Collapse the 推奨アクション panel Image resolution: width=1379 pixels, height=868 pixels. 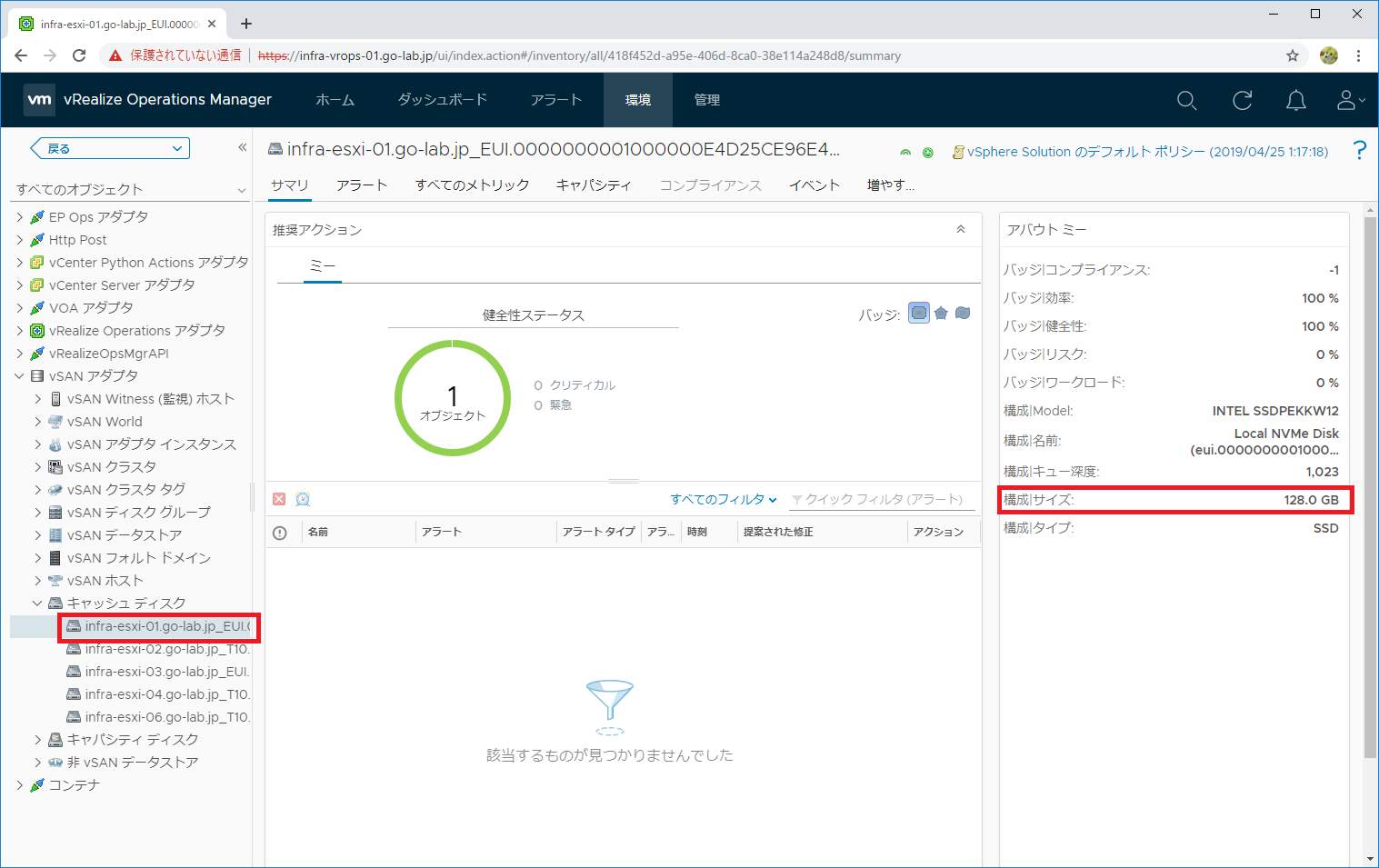[961, 229]
